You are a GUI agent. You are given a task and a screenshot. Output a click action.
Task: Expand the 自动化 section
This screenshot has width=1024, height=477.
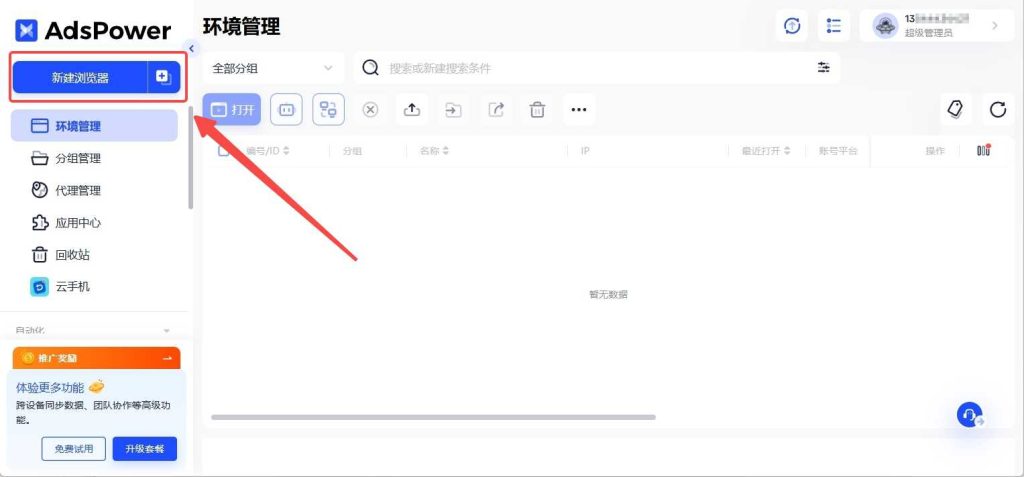166,330
